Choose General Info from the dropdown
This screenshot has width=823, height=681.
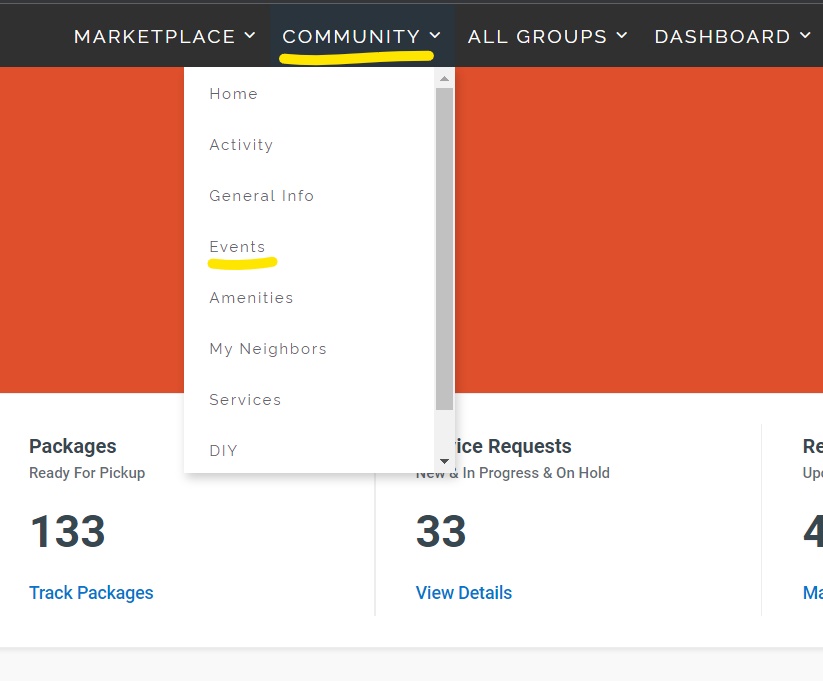pos(262,196)
